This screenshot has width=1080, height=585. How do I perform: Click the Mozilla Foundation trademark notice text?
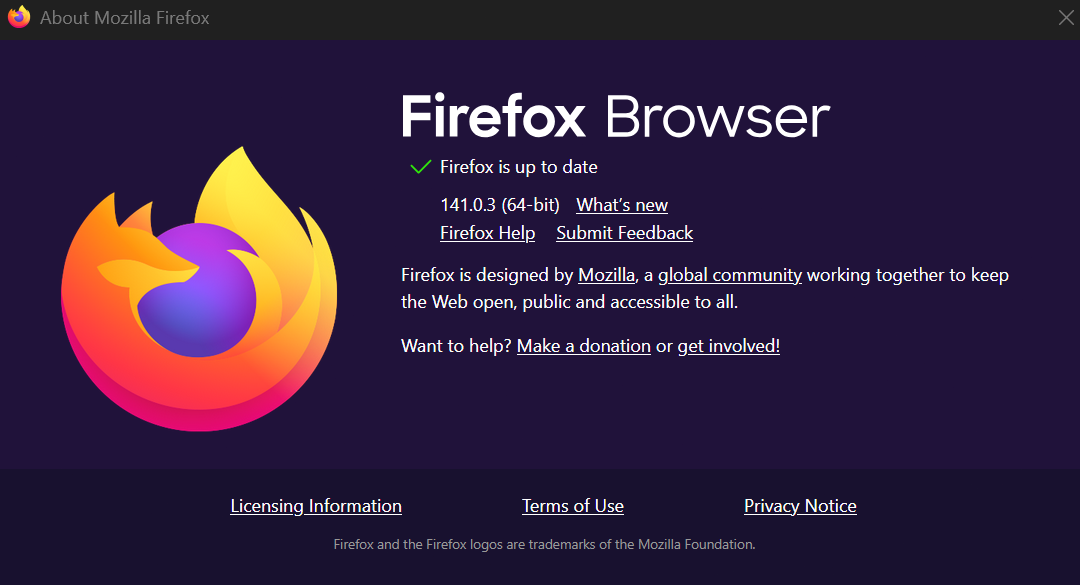[x=544, y=544]
